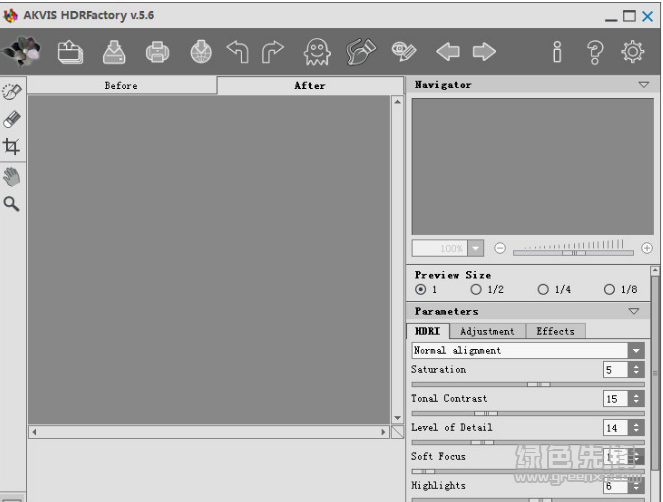Adjust the Saturation value stepper
The width and height of the screenshot is (663, 502).
point(636,370)
